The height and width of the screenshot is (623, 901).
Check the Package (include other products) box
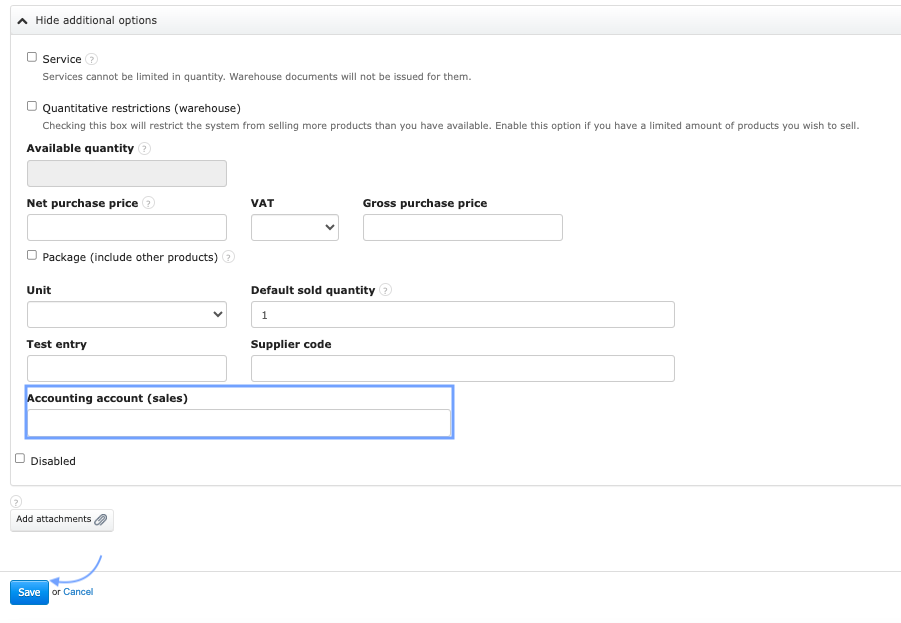coord(32,256)
